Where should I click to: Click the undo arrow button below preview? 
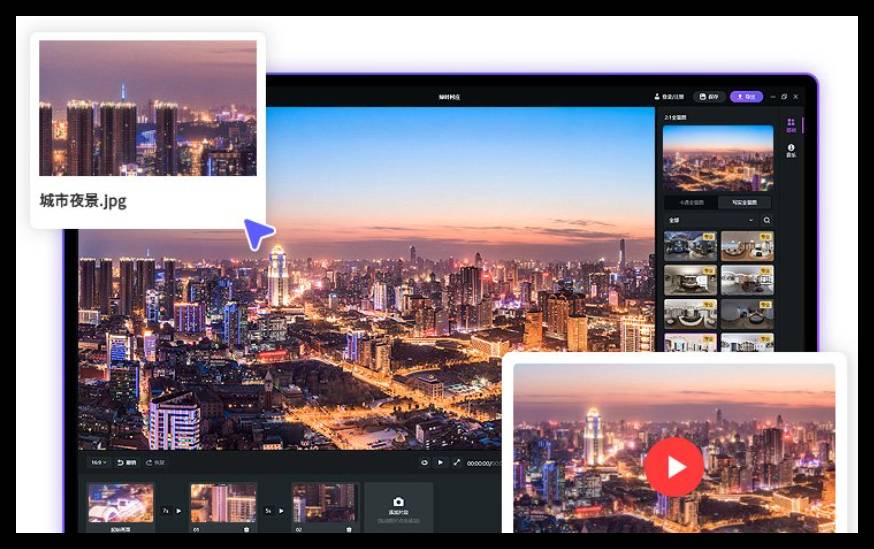click(127, 463)
